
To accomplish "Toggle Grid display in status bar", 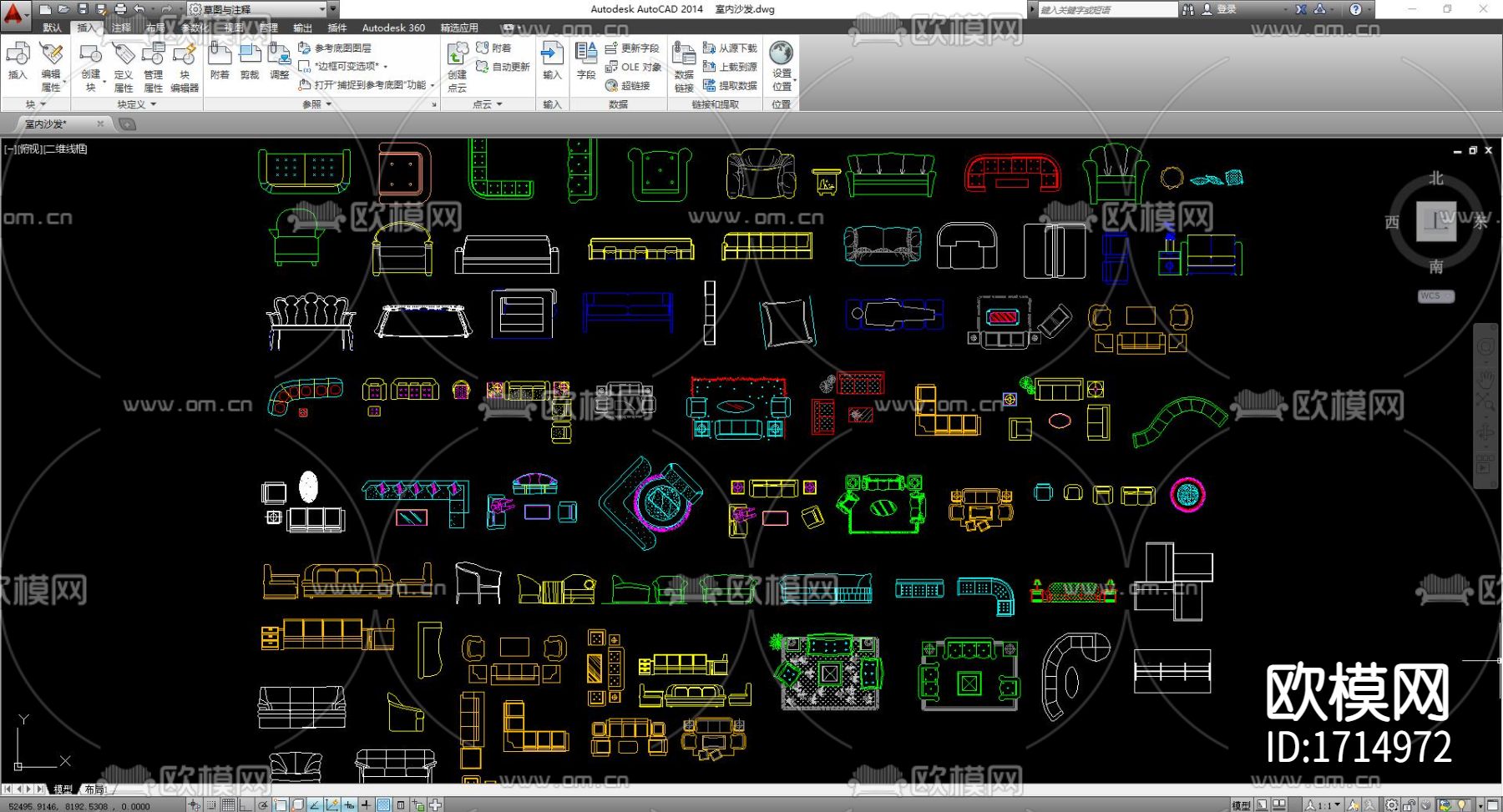I will point(228,805).
